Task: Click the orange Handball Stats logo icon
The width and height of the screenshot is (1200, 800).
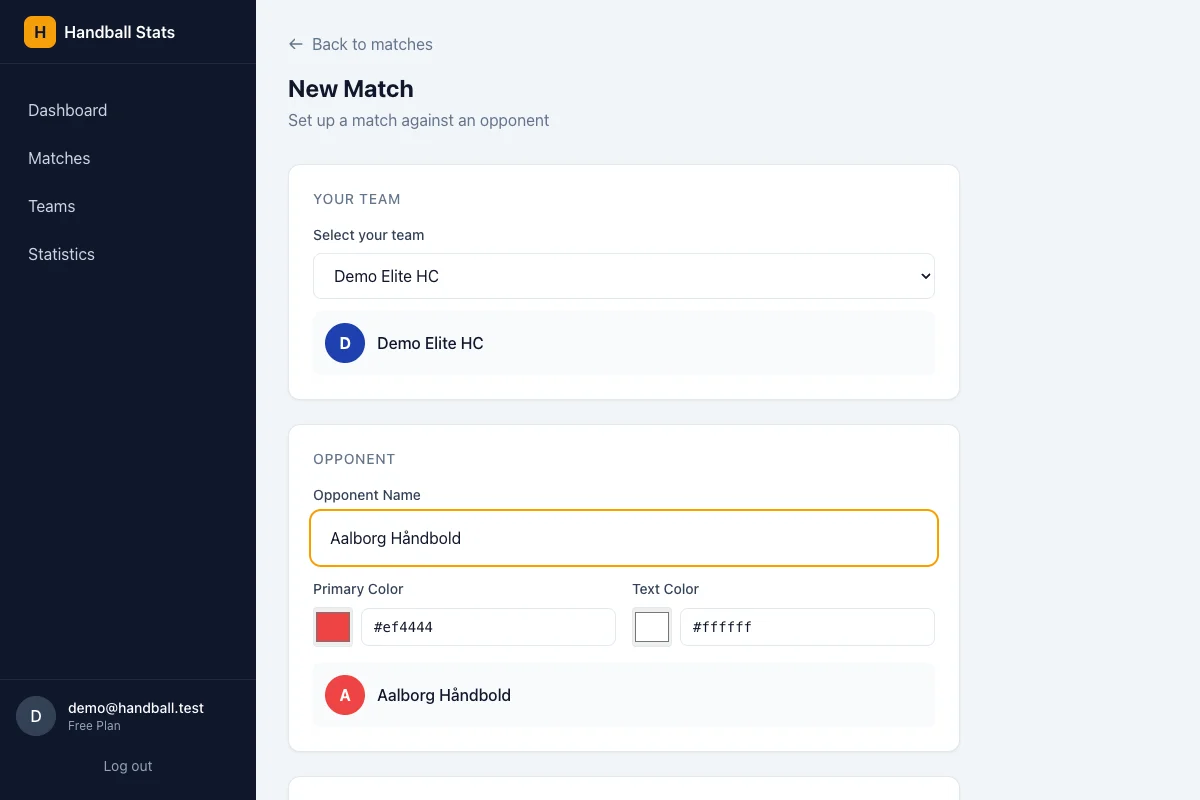Action: 40,32
